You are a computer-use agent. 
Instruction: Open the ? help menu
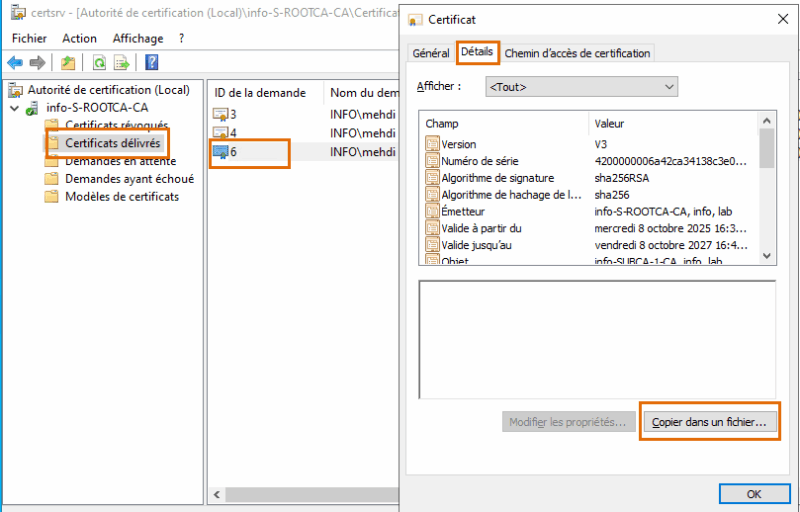pyautogui.click(x=181, y=38)
